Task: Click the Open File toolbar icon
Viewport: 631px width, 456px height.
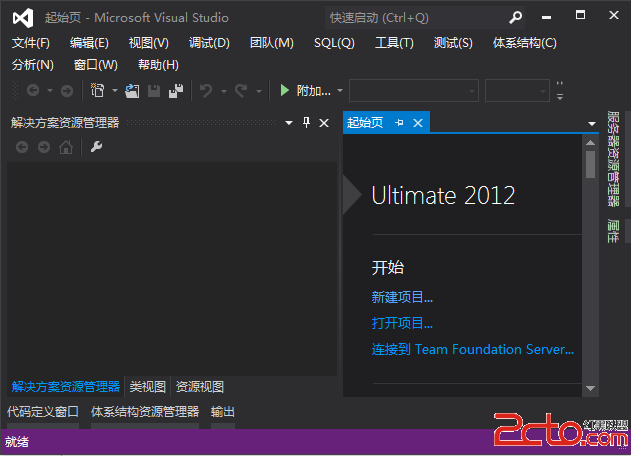Action: pos(132,91)
